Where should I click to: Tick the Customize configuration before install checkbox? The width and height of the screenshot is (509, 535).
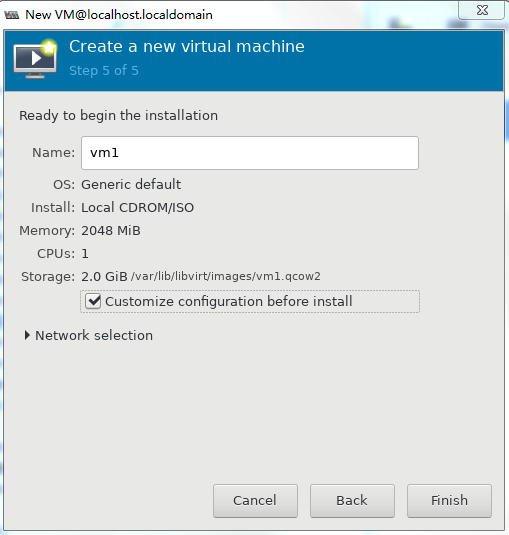pos(93,301)
